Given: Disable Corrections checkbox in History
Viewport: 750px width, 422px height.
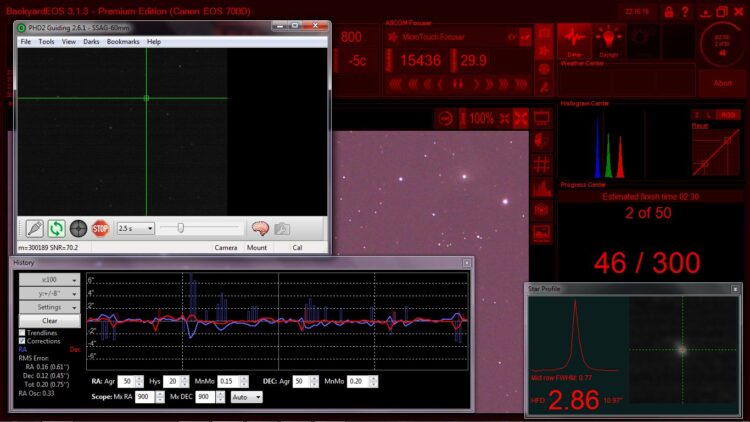Looking at the screenshot, I should tap(22, 341).
